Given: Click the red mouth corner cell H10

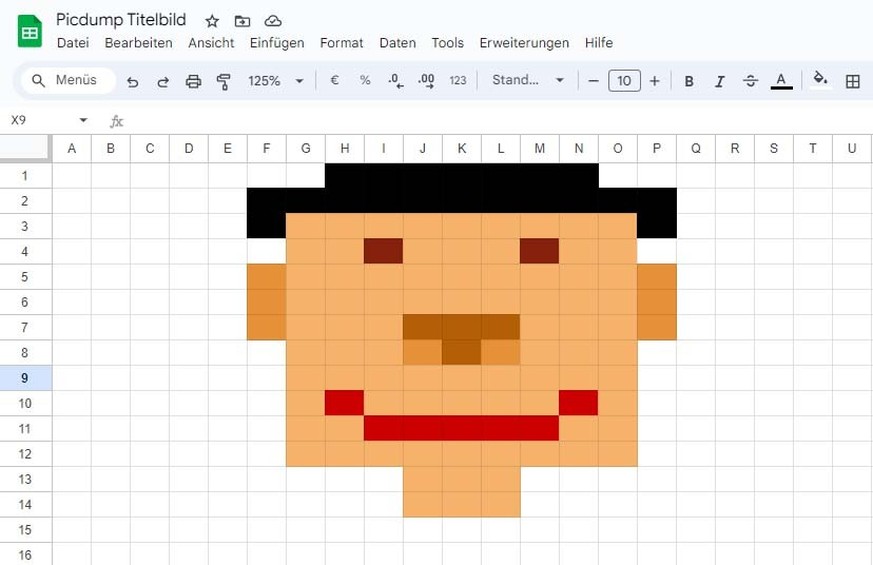Looking at the screenshot, I should (345, 403).
